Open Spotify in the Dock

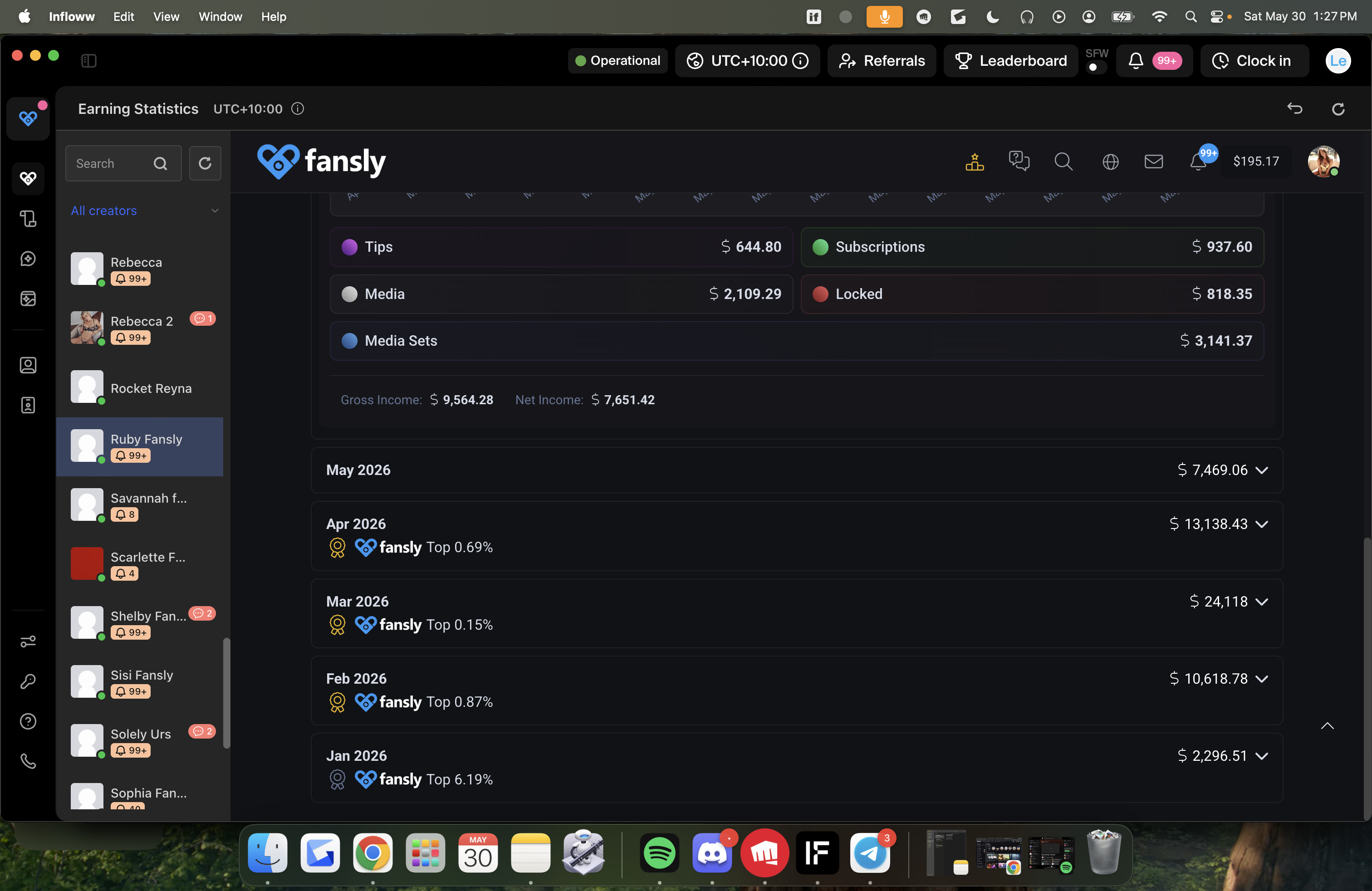tap(659, 853)
